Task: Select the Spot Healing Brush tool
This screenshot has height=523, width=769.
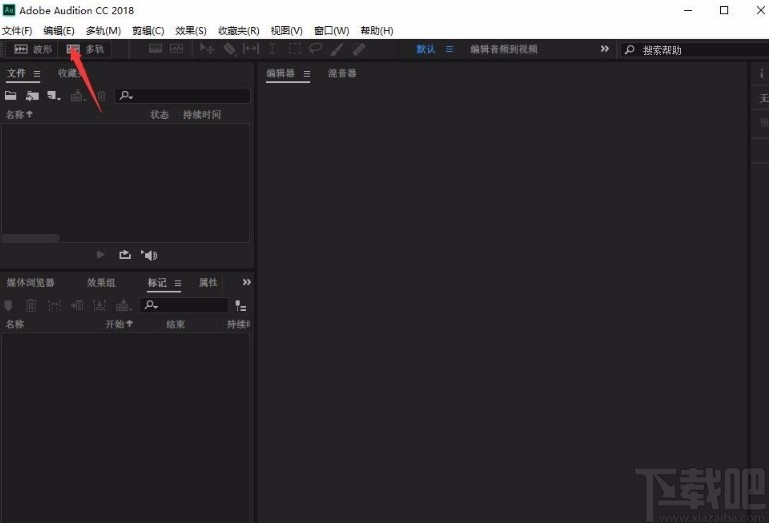Action: [x=359, y=49]
